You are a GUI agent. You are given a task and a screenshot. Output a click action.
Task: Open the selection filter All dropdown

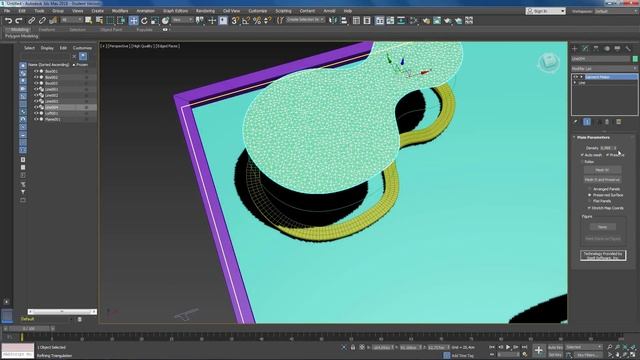[71, 20]
